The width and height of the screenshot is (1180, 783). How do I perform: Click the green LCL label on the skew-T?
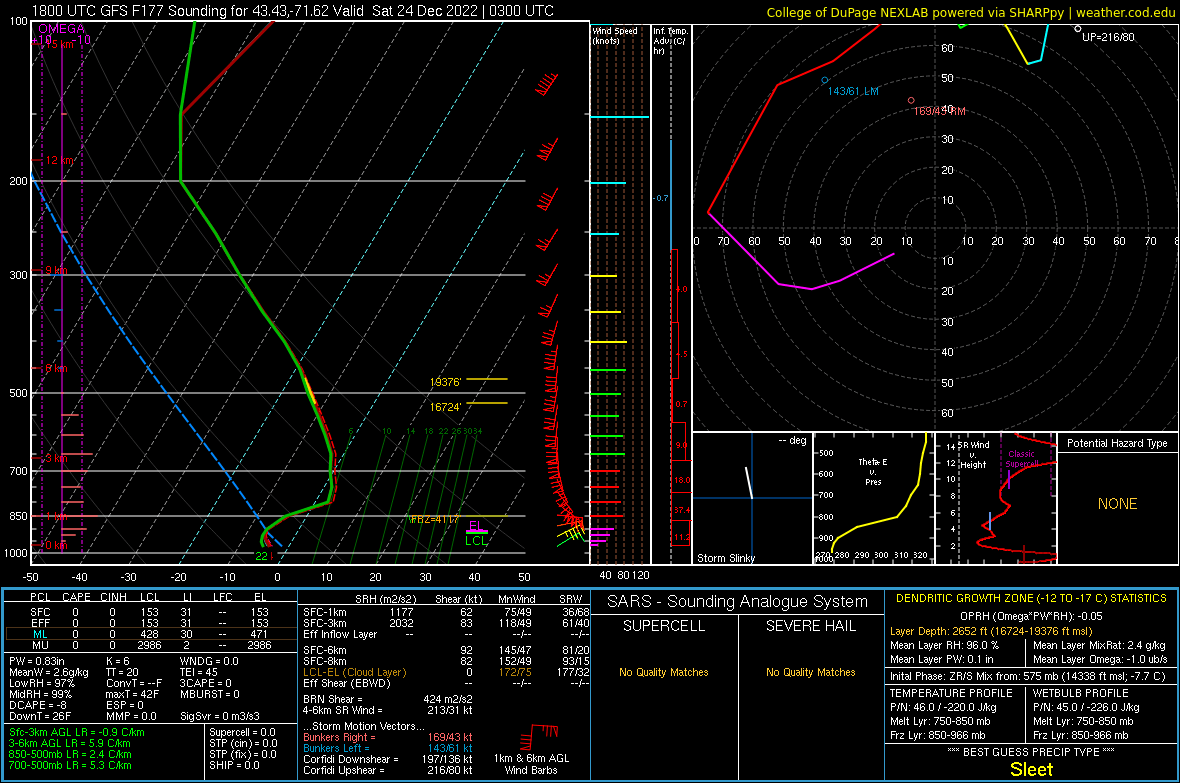476,541
